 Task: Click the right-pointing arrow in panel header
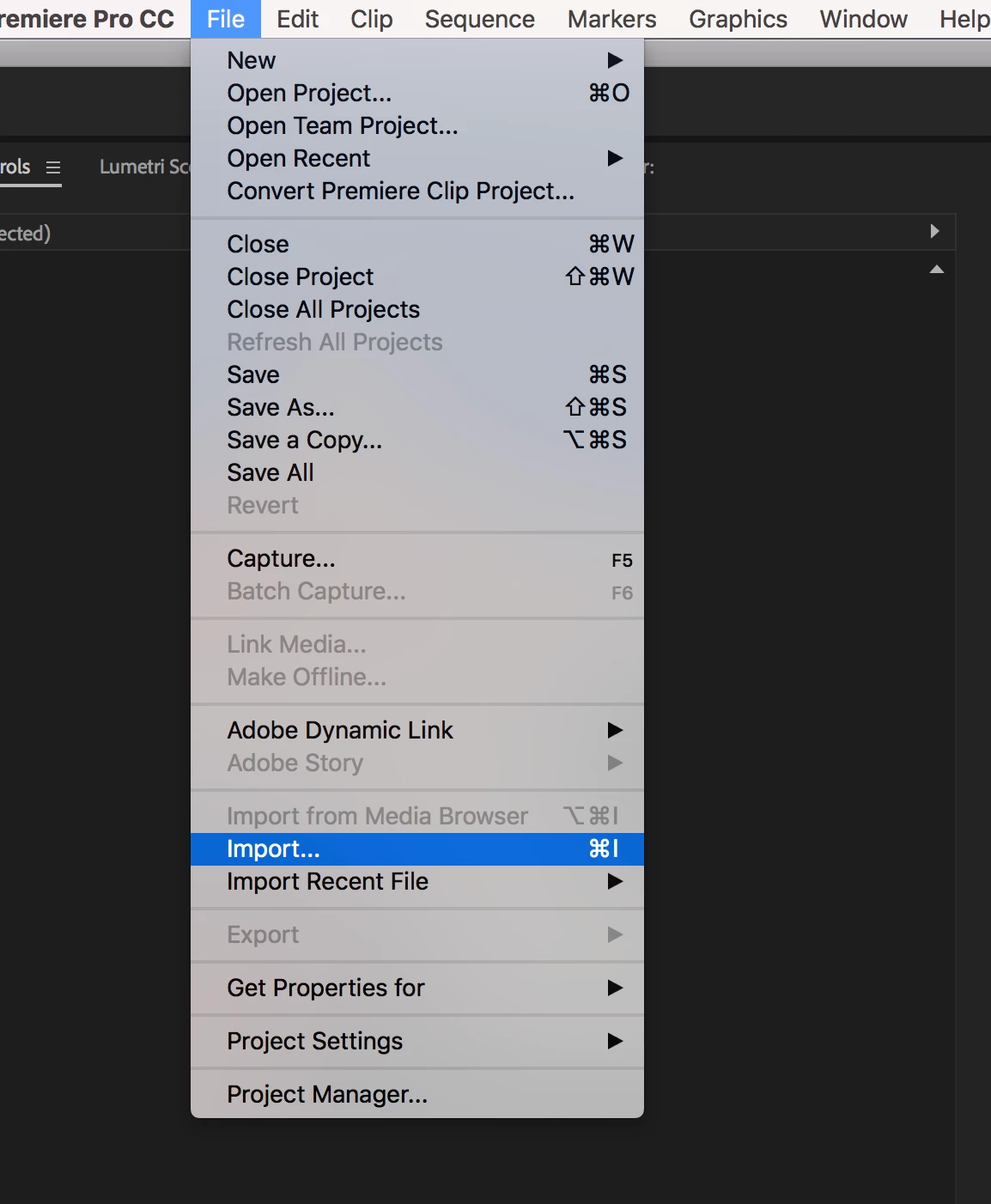[x=934, y=231]
